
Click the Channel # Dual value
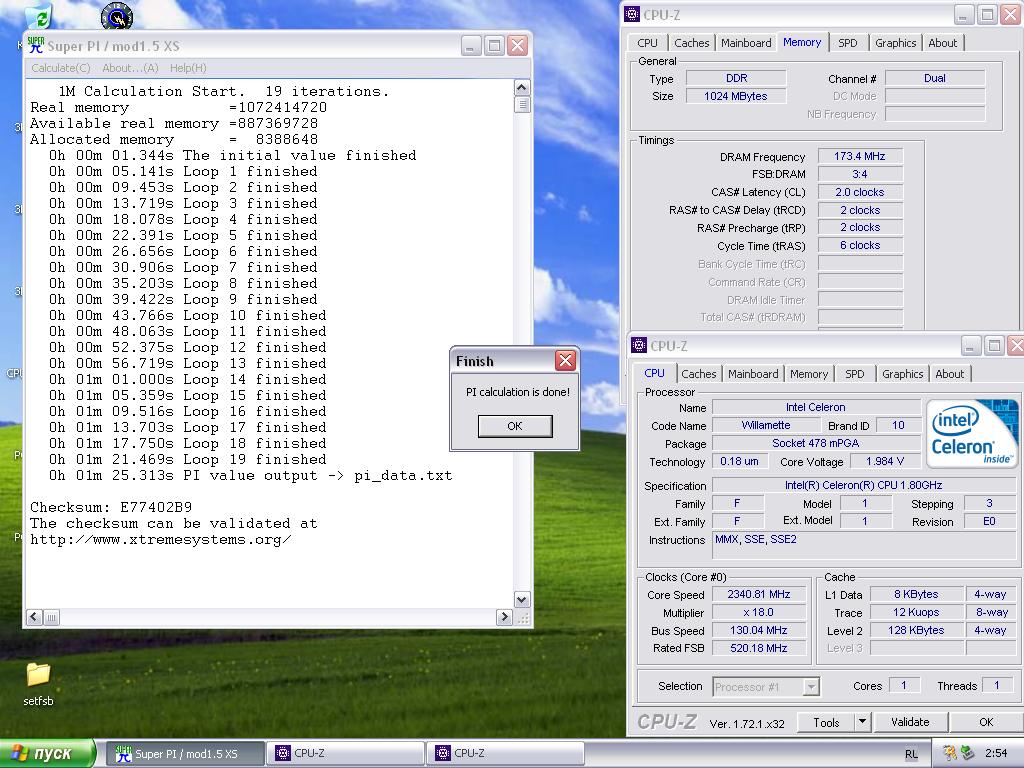pyautogui.click(x=935, y=78)
